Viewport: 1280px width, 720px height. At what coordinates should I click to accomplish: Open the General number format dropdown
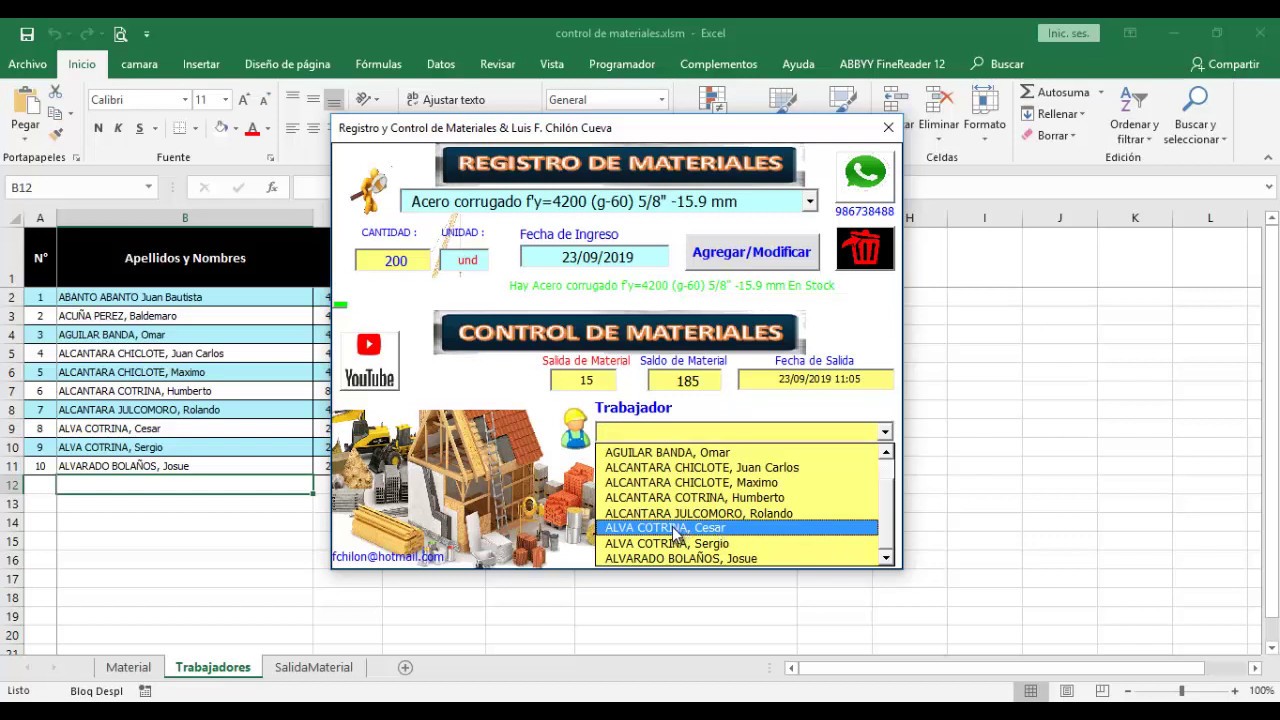pyautogui.click(x=661, y=100)
